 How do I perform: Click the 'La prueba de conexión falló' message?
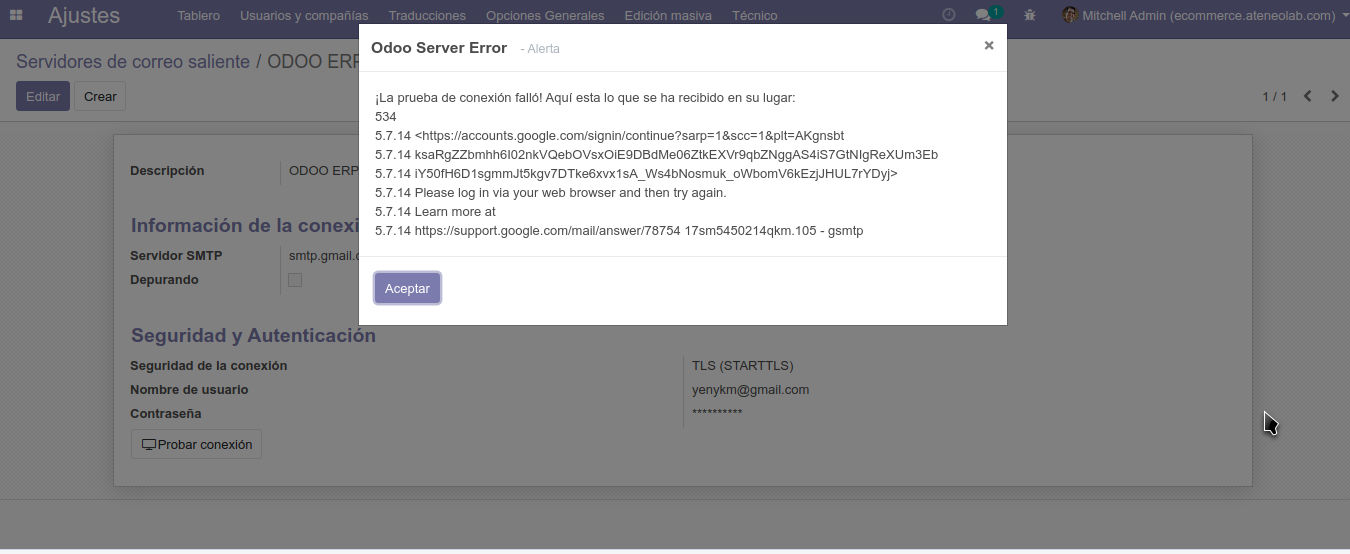click(585, 98)
